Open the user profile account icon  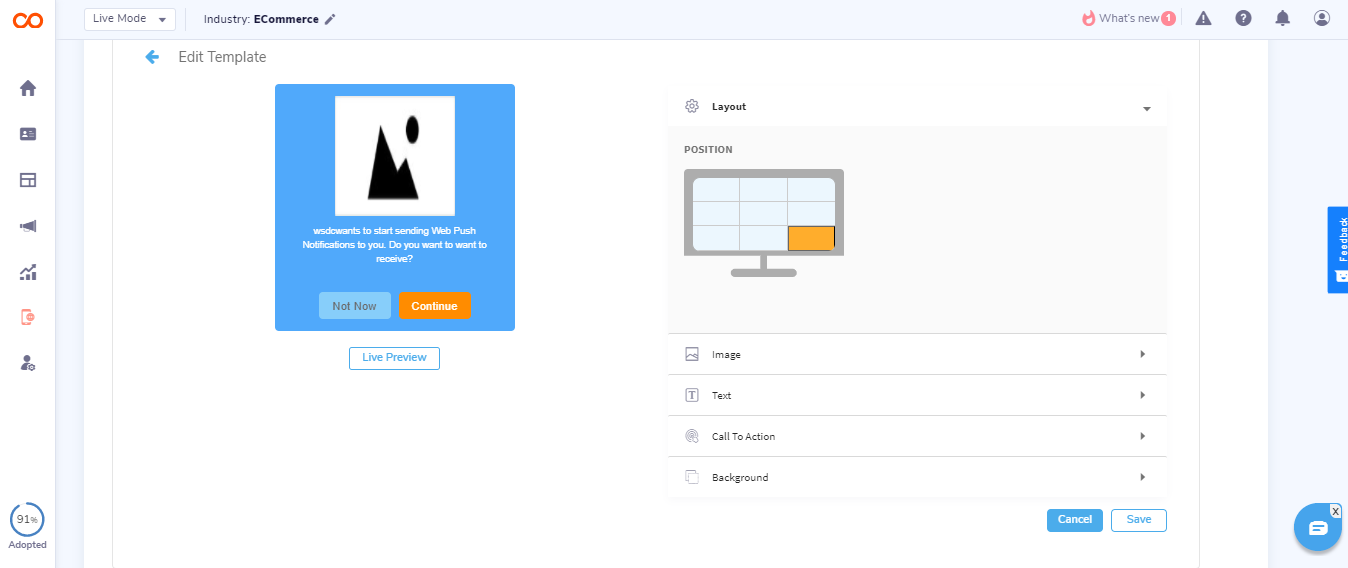(x=1322, y=18)
